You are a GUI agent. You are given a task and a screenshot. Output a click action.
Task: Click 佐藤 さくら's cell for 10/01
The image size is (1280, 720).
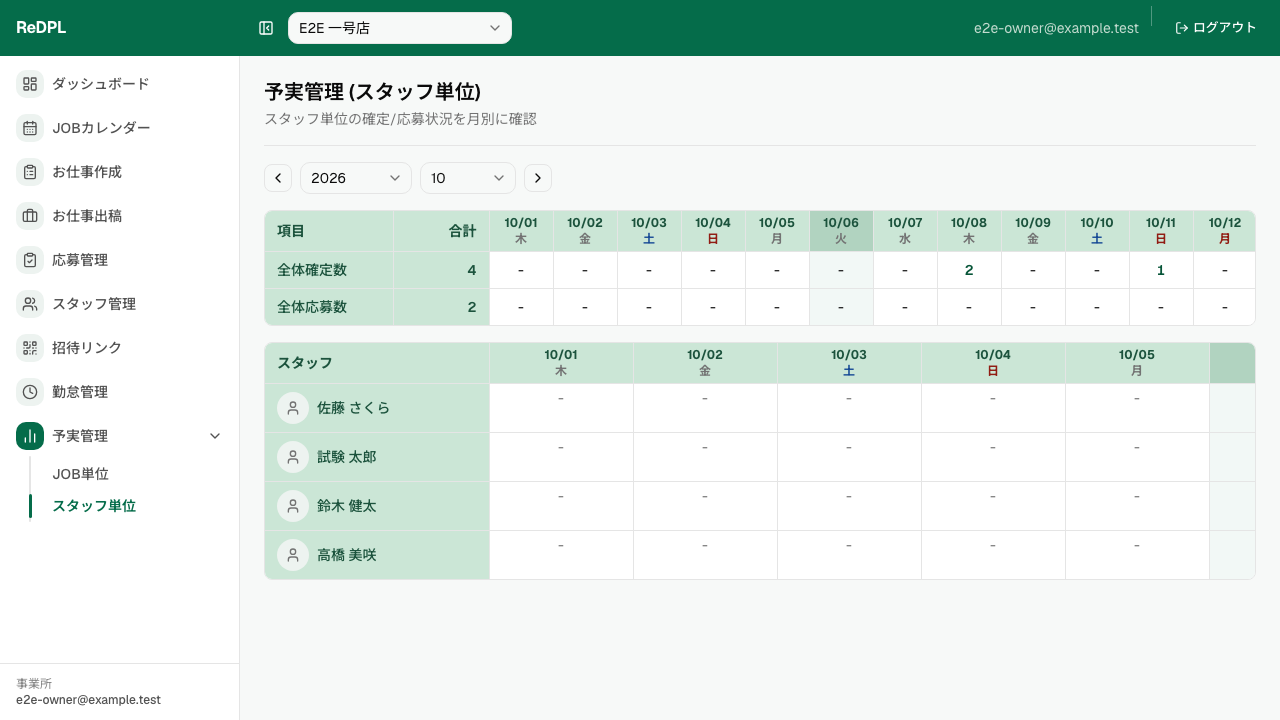[561, 408]
